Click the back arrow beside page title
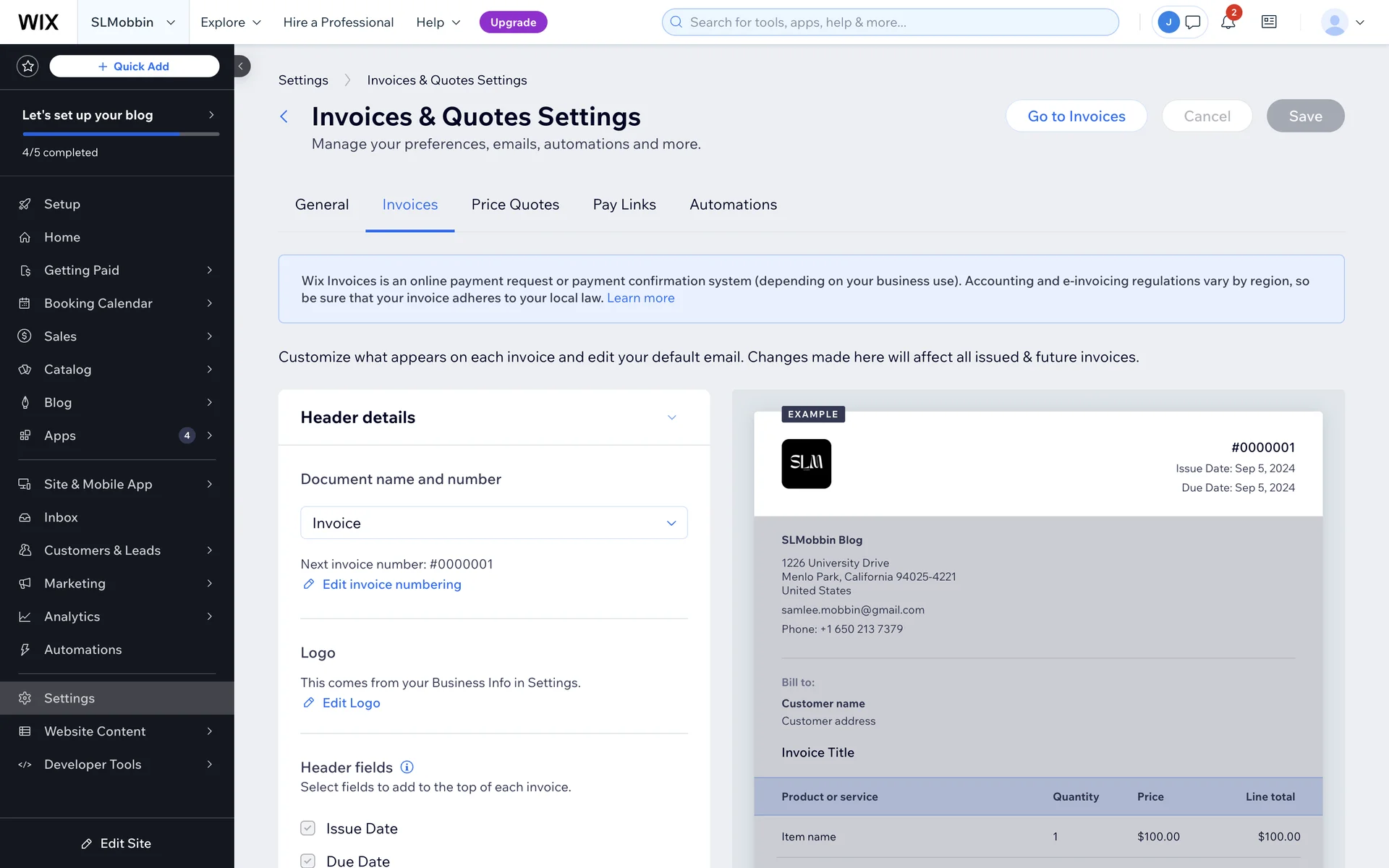1389x868 pixels. tap(284, 116)
